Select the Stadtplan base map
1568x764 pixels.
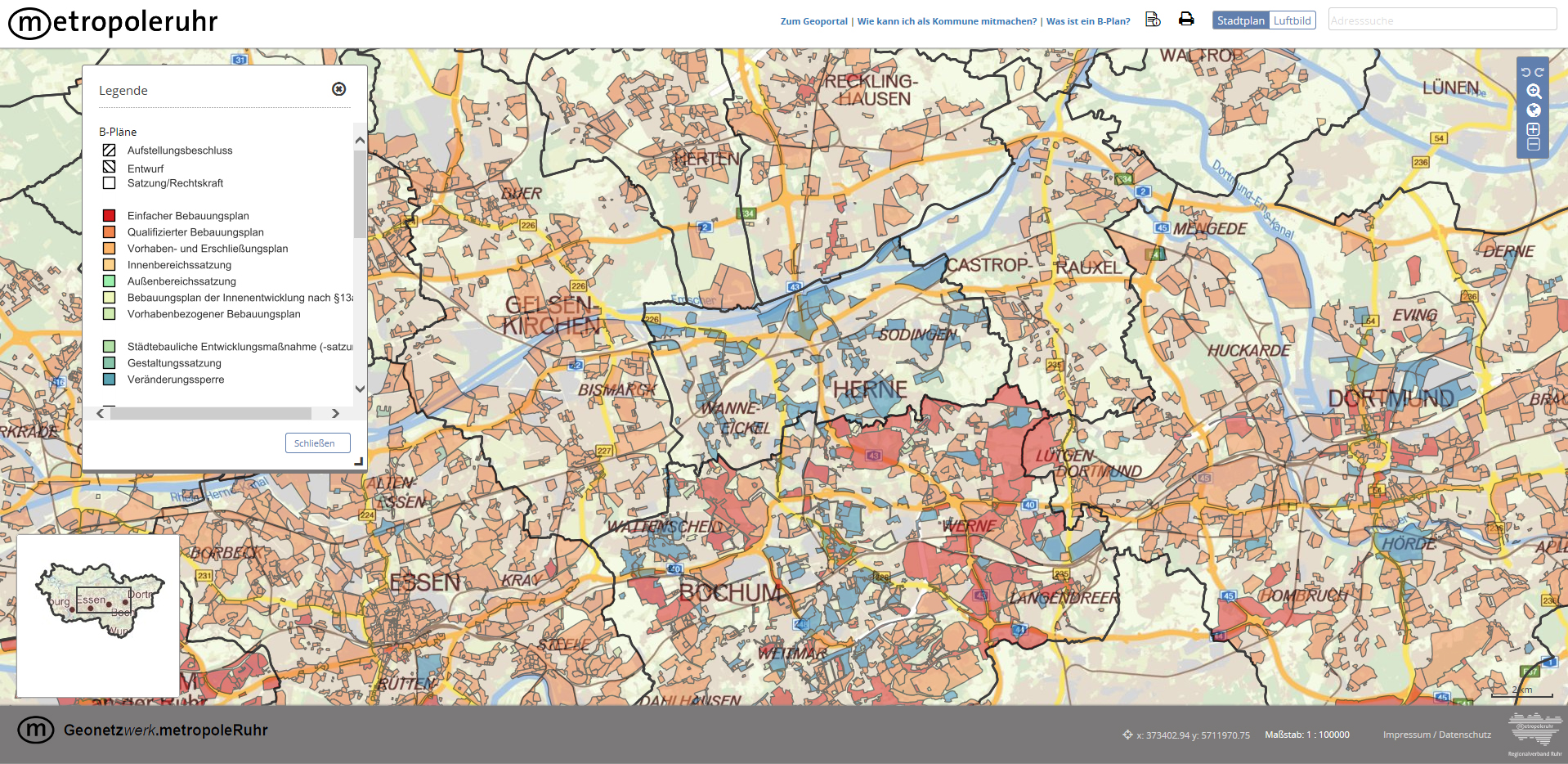pos(1240,20)
